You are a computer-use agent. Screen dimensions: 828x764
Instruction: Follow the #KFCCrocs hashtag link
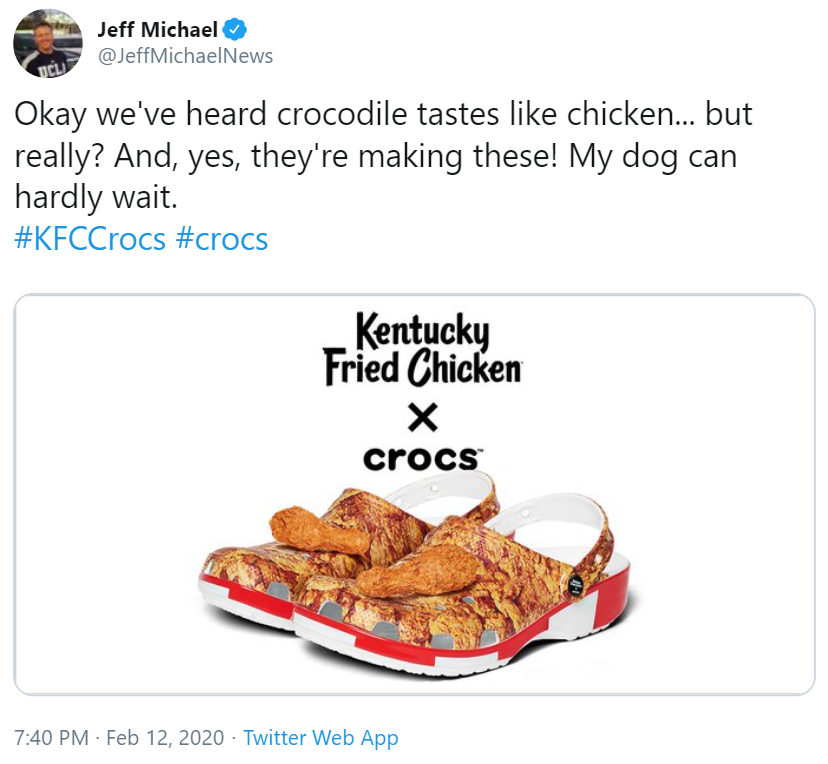pos(90,240)
